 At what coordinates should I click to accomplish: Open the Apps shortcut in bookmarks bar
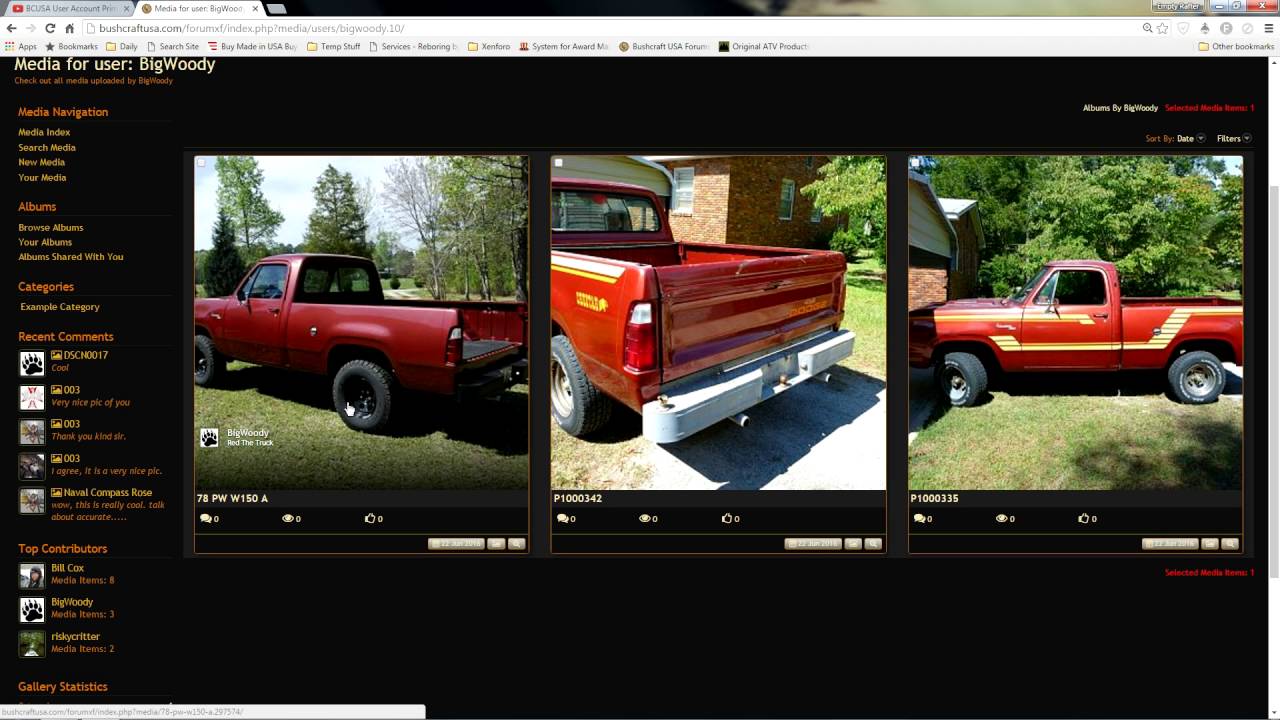[x=21, y=46]
